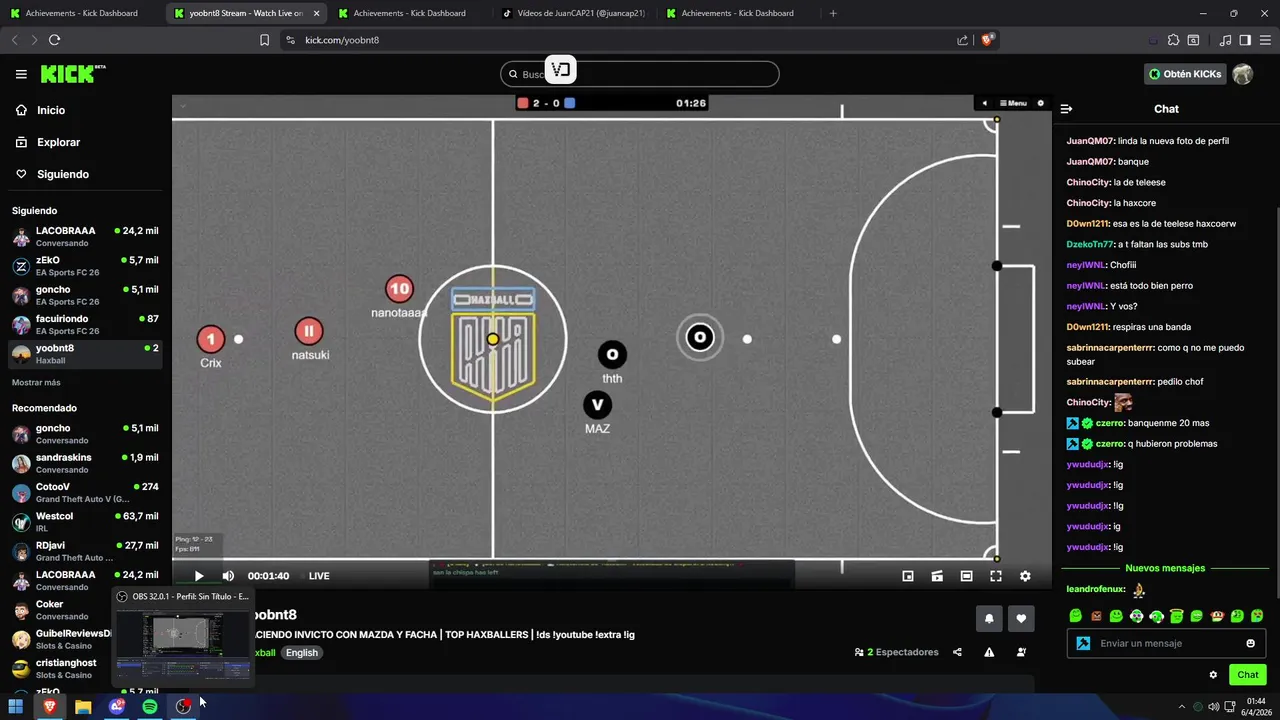
Task: Play the stream with the play button
Action: tap(199, 576)
